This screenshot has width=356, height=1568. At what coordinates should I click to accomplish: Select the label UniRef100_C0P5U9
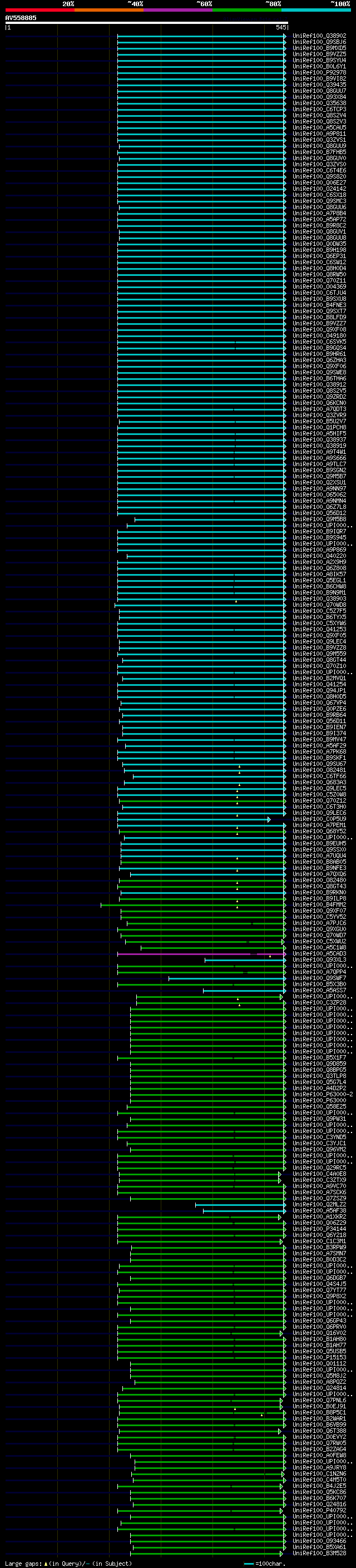point(319,819)
